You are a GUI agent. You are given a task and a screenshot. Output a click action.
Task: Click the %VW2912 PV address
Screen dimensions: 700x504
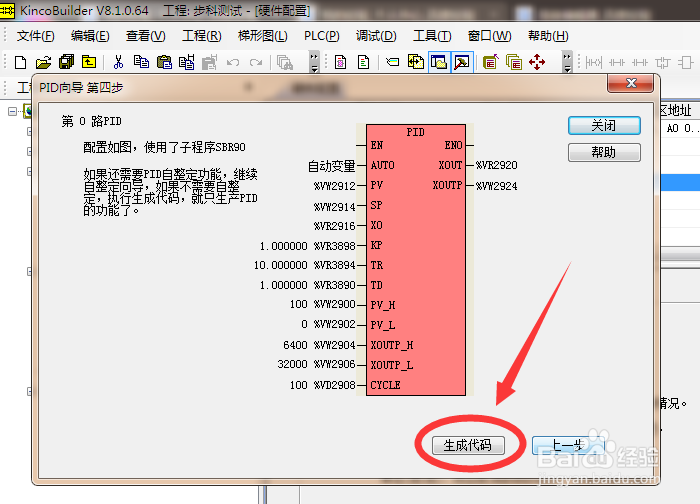(x=335, y=186)
